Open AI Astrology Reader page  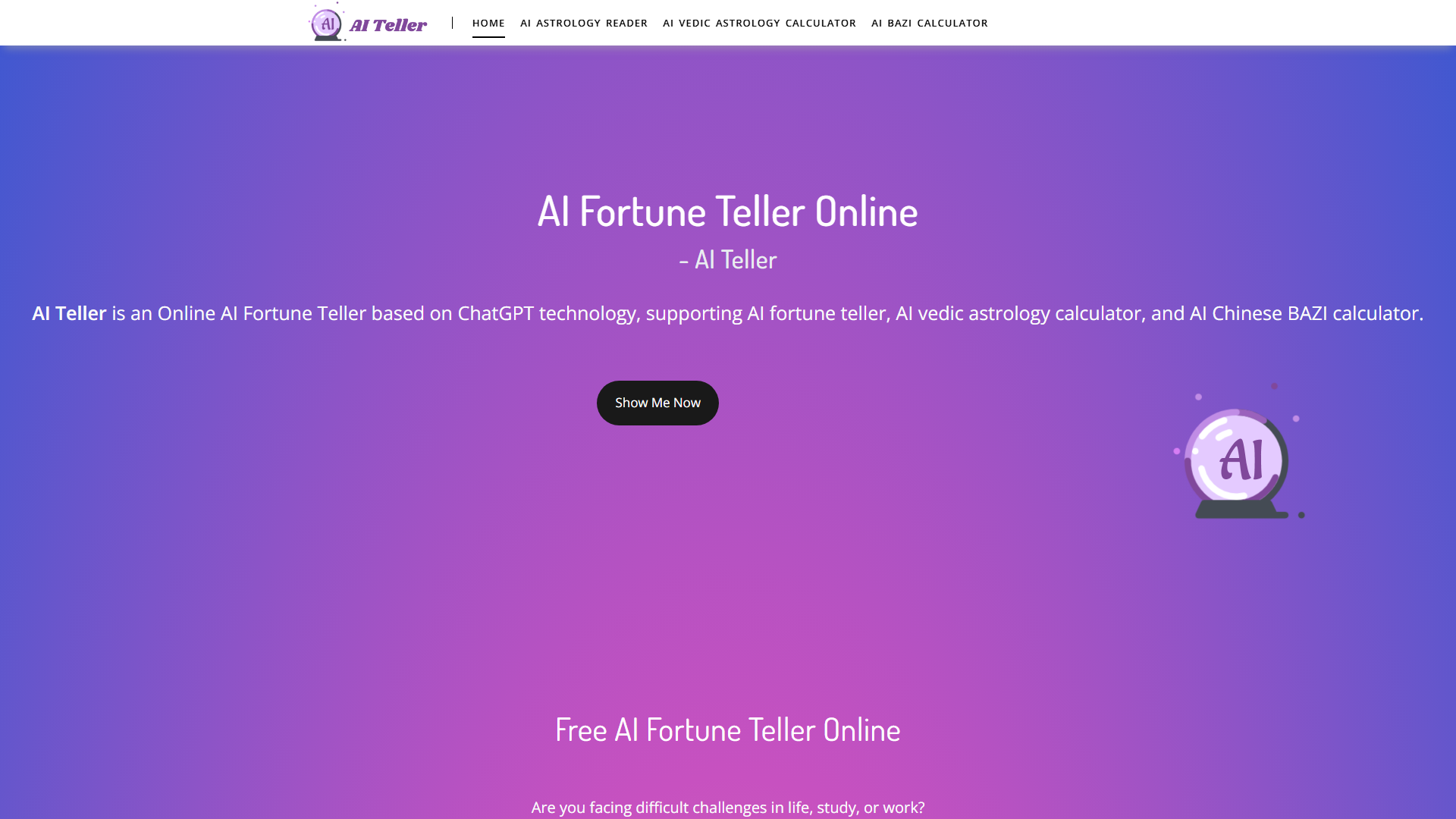[583, 23]
